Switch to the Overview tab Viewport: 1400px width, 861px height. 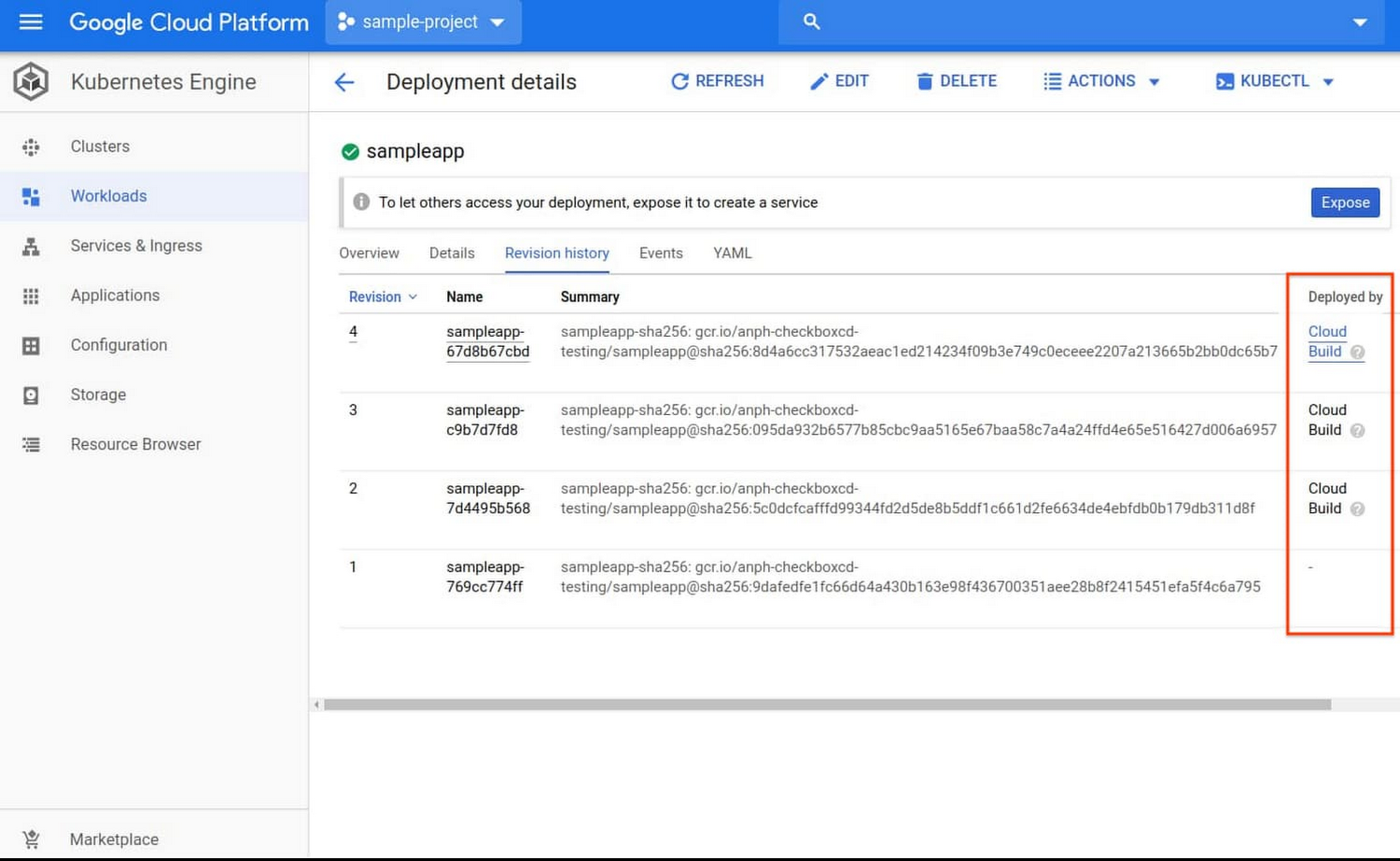click(x=369, y=253)
